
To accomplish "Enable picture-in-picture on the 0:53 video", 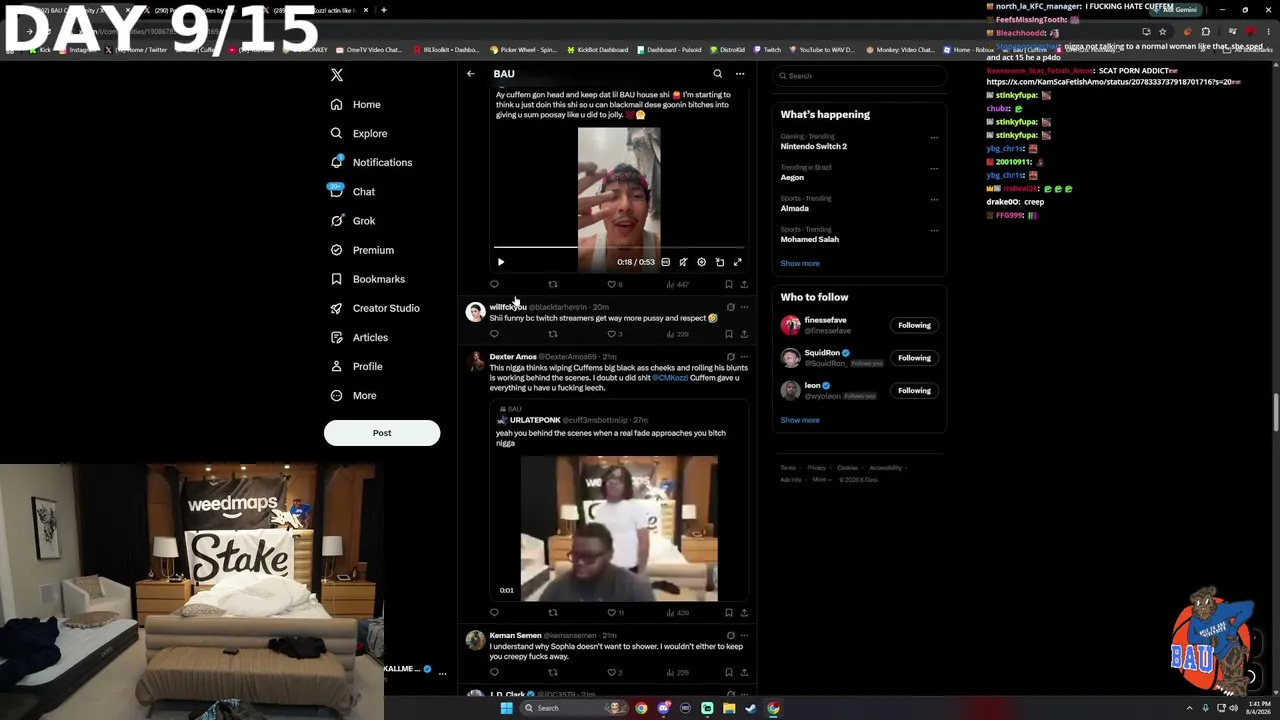I will (x=719, y=262).
